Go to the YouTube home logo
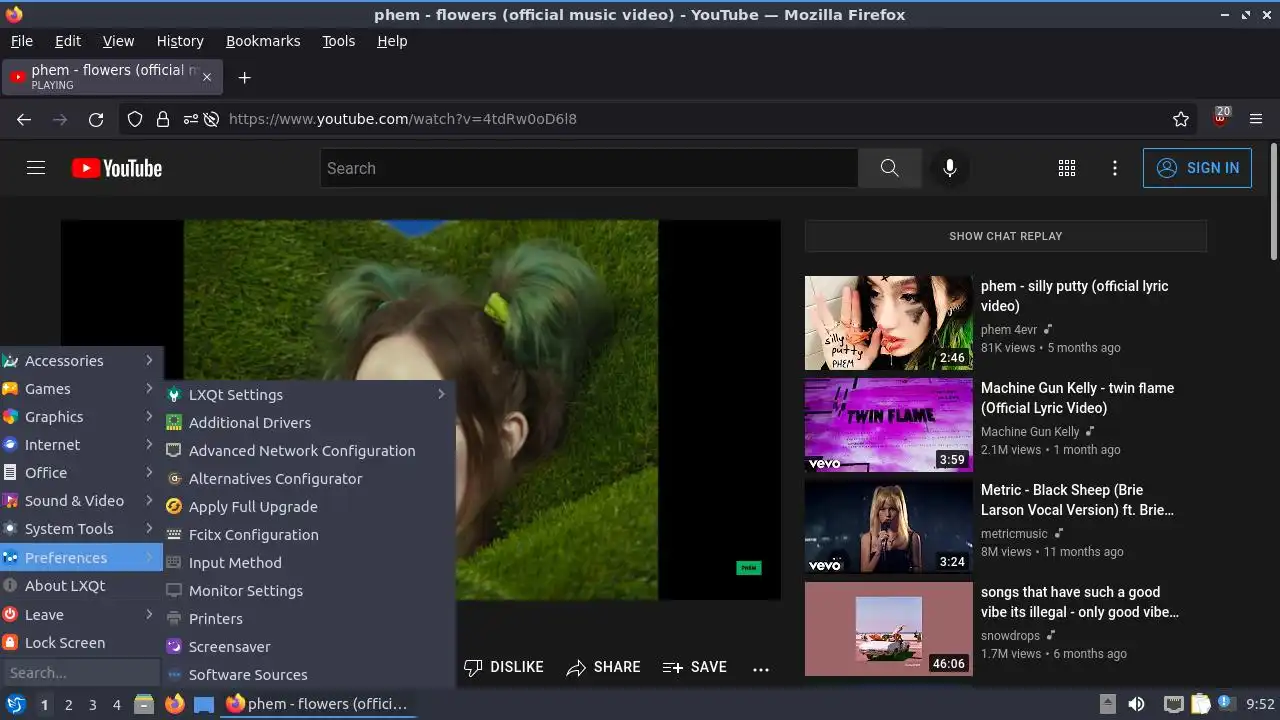1280x720 pixels. (117, 168)
